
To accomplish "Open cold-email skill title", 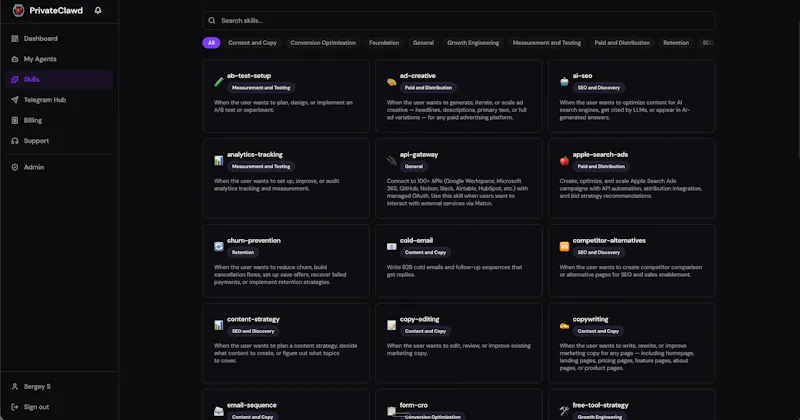I will (416, 240).
